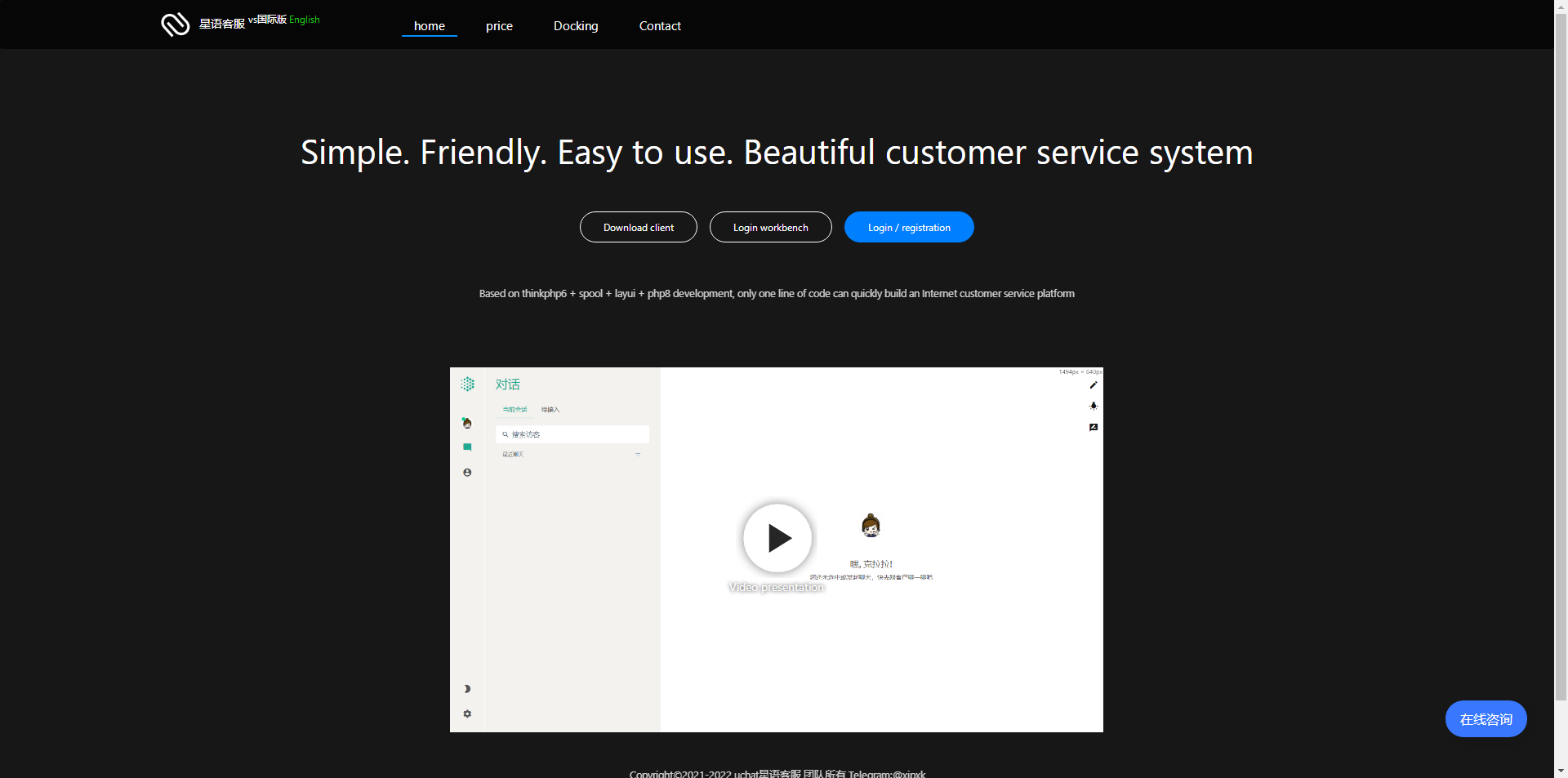Click the user profile icon in sidebar
Viewport: 1568px width, 778px height.
tap(467, 473)
